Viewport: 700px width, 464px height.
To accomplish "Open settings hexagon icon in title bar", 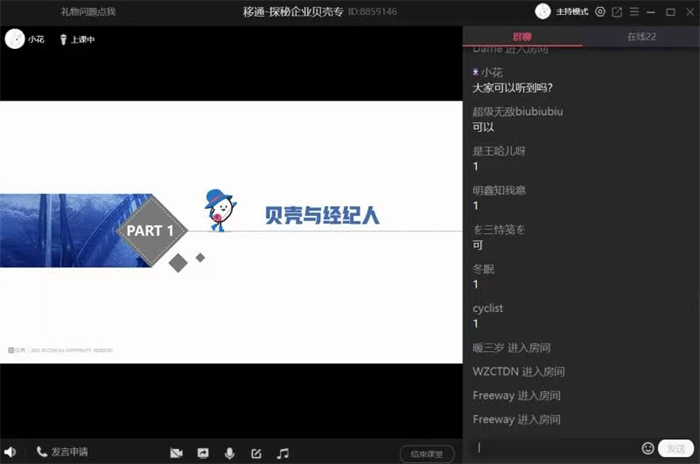I will pos(600,12).
